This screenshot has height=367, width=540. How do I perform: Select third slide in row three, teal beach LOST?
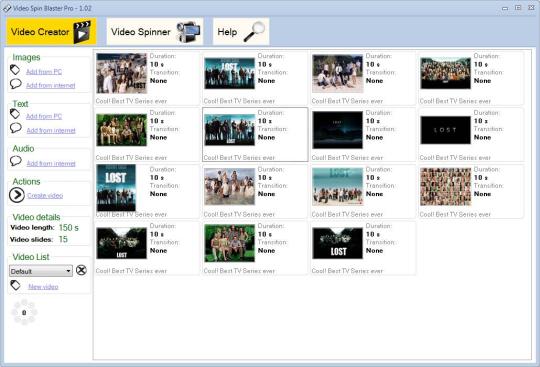pos(338,187)
